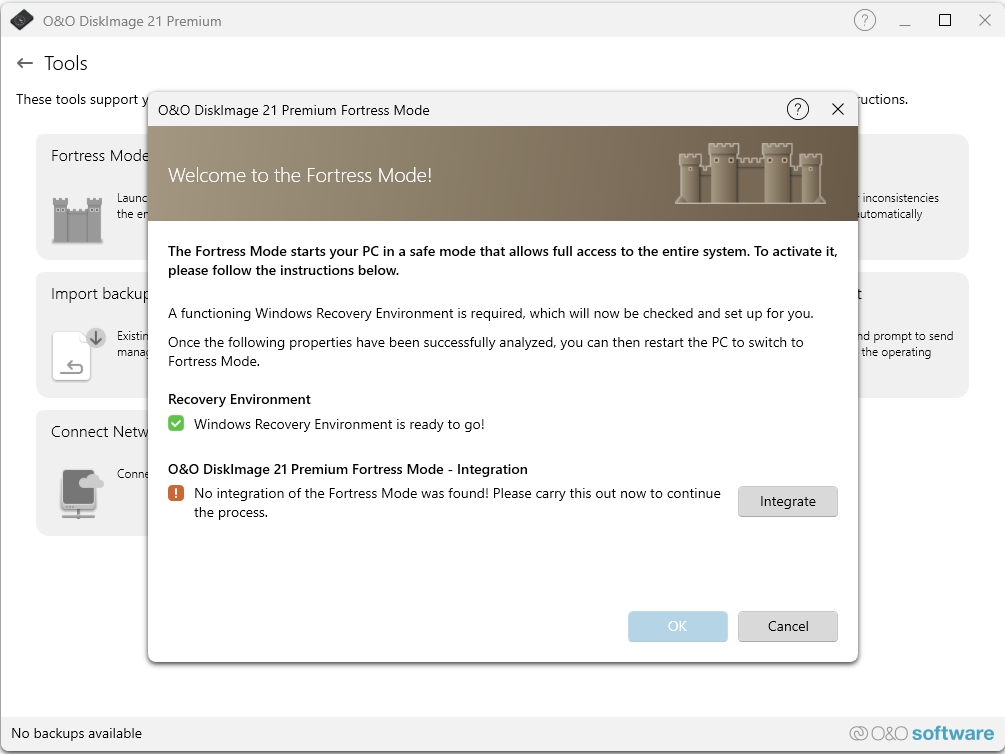Click the grey castle Fortress Mode tile icon

pos(77,219)
